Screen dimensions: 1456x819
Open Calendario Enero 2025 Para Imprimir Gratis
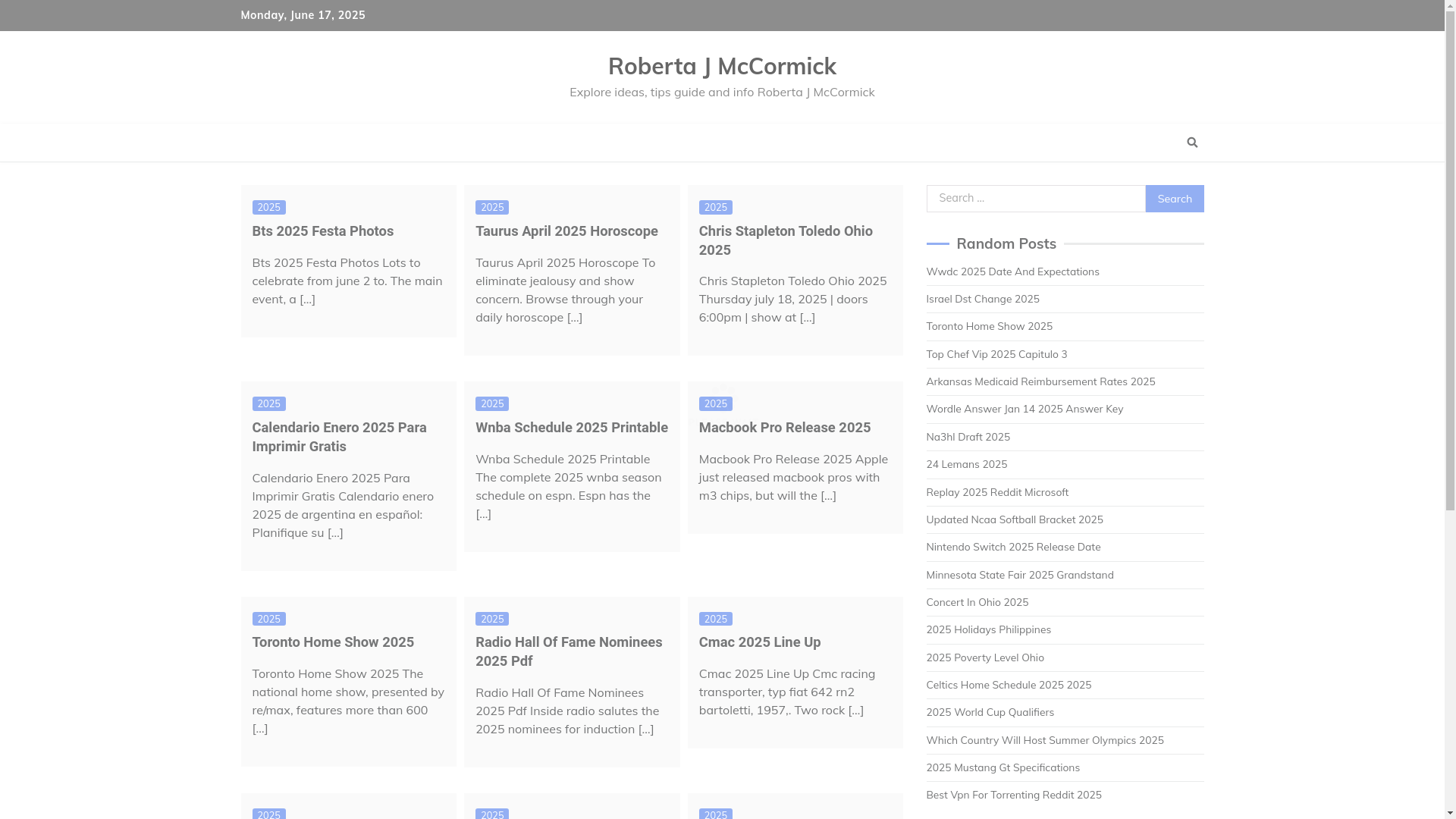coord(339,437)
